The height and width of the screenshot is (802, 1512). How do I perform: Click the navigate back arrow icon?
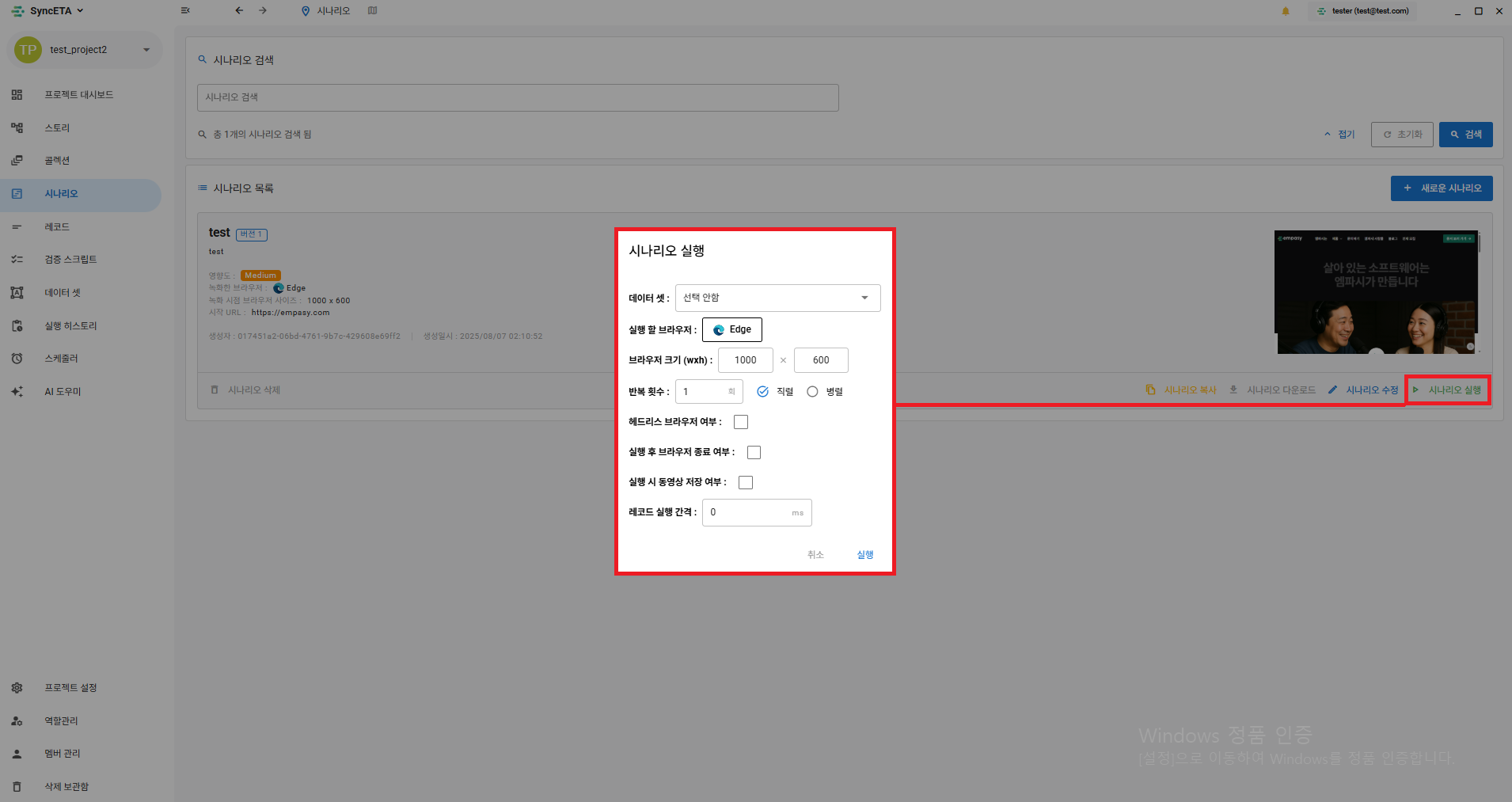point(239,11)
